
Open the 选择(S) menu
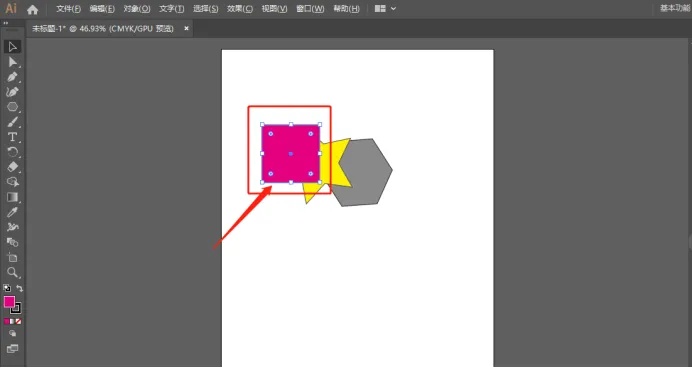coord(206,9)
